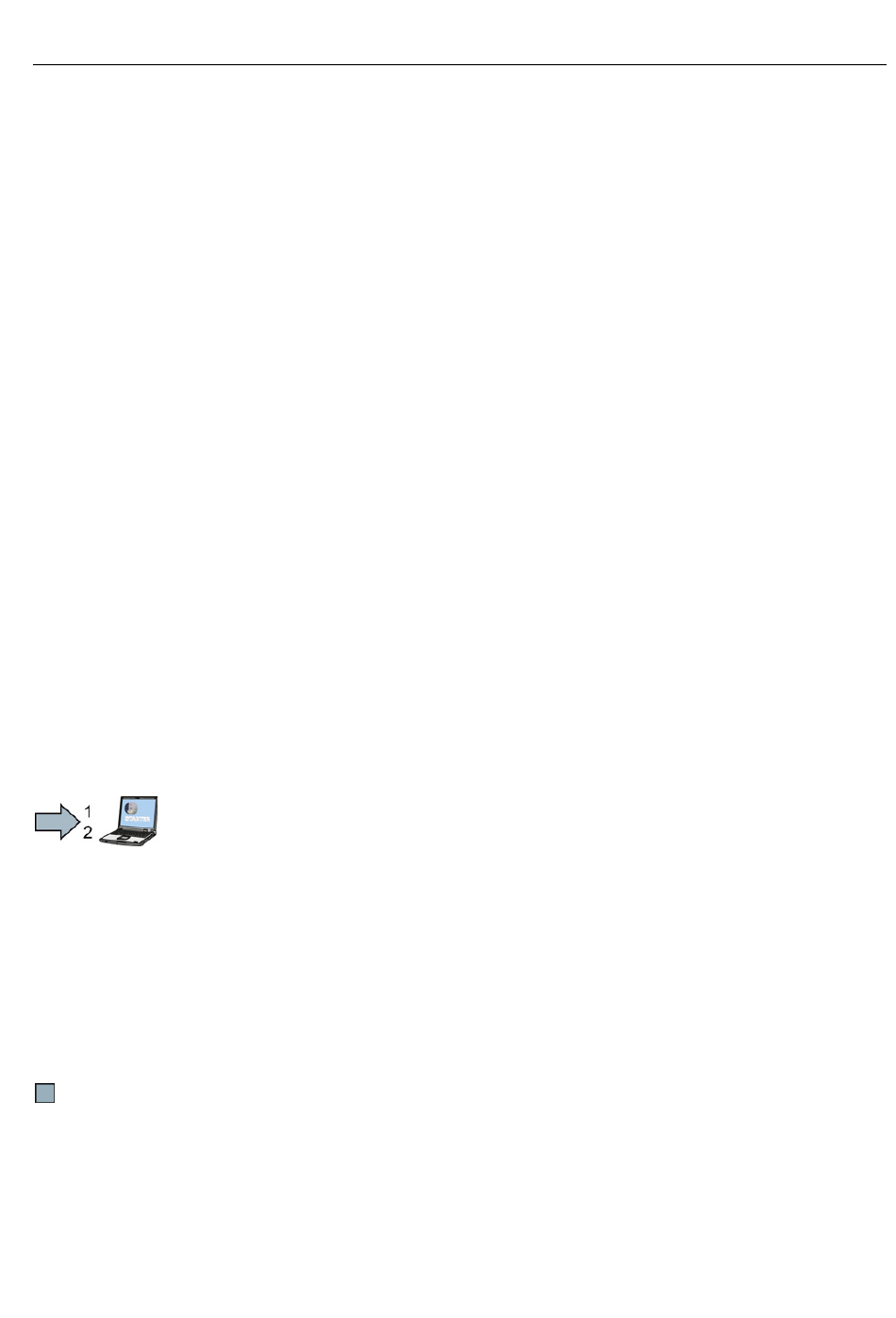Open the STARTER software laptop image
The image size is (896, 1318).
(128, 820)
